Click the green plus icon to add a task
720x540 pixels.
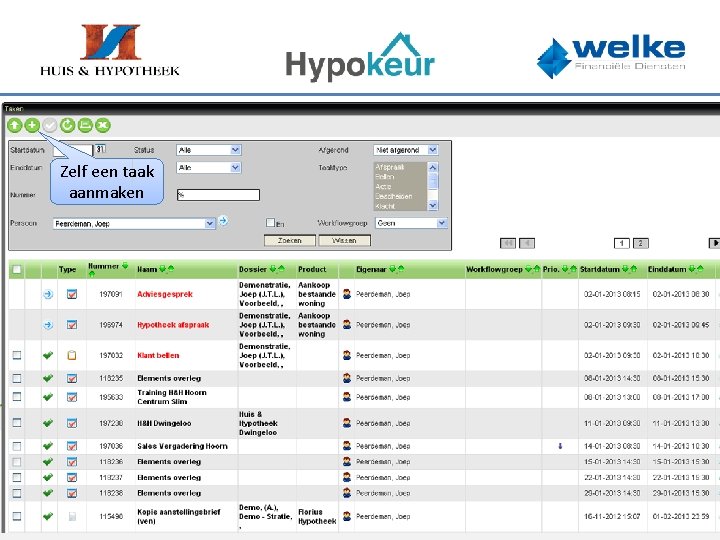(x=32, y=125)
